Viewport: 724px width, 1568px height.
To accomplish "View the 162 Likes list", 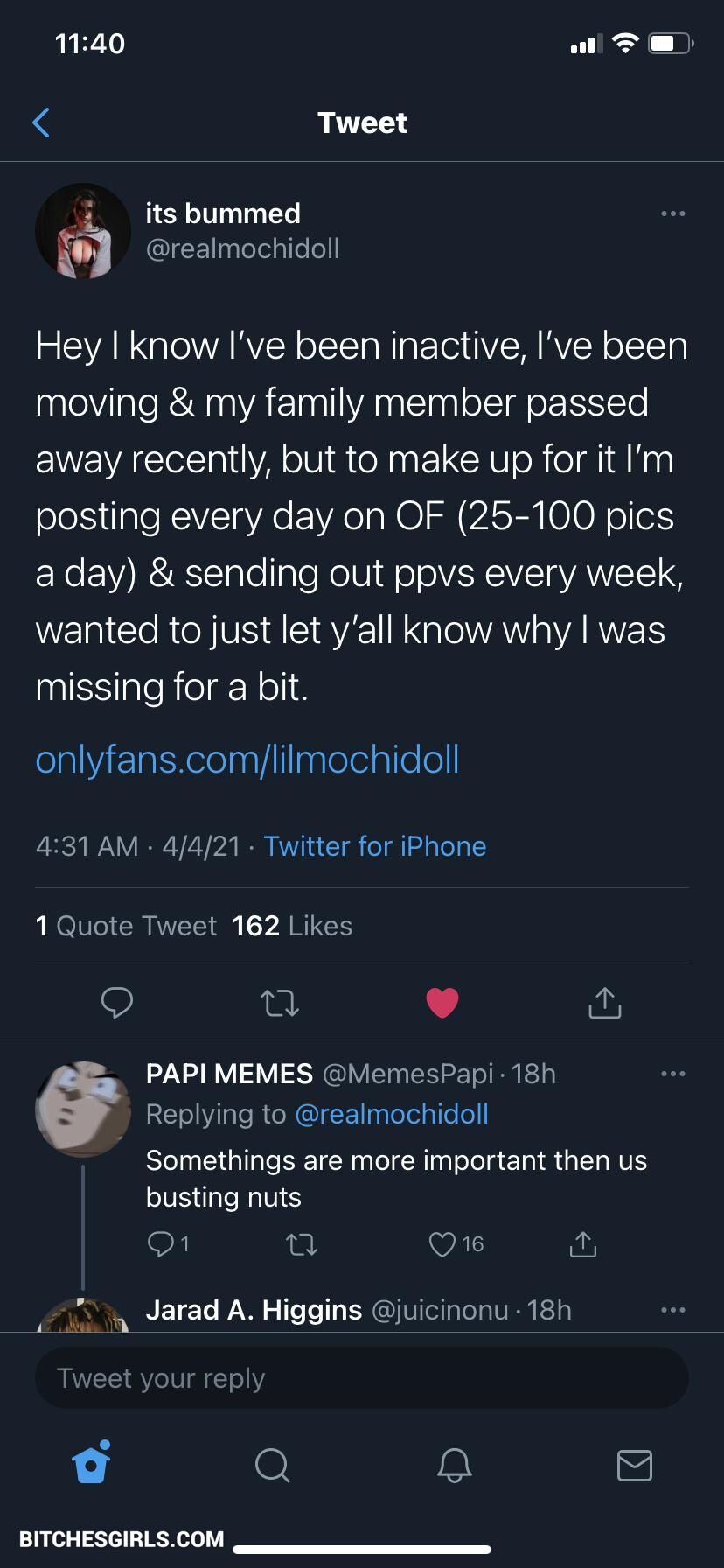I will [x=292, y=926].
